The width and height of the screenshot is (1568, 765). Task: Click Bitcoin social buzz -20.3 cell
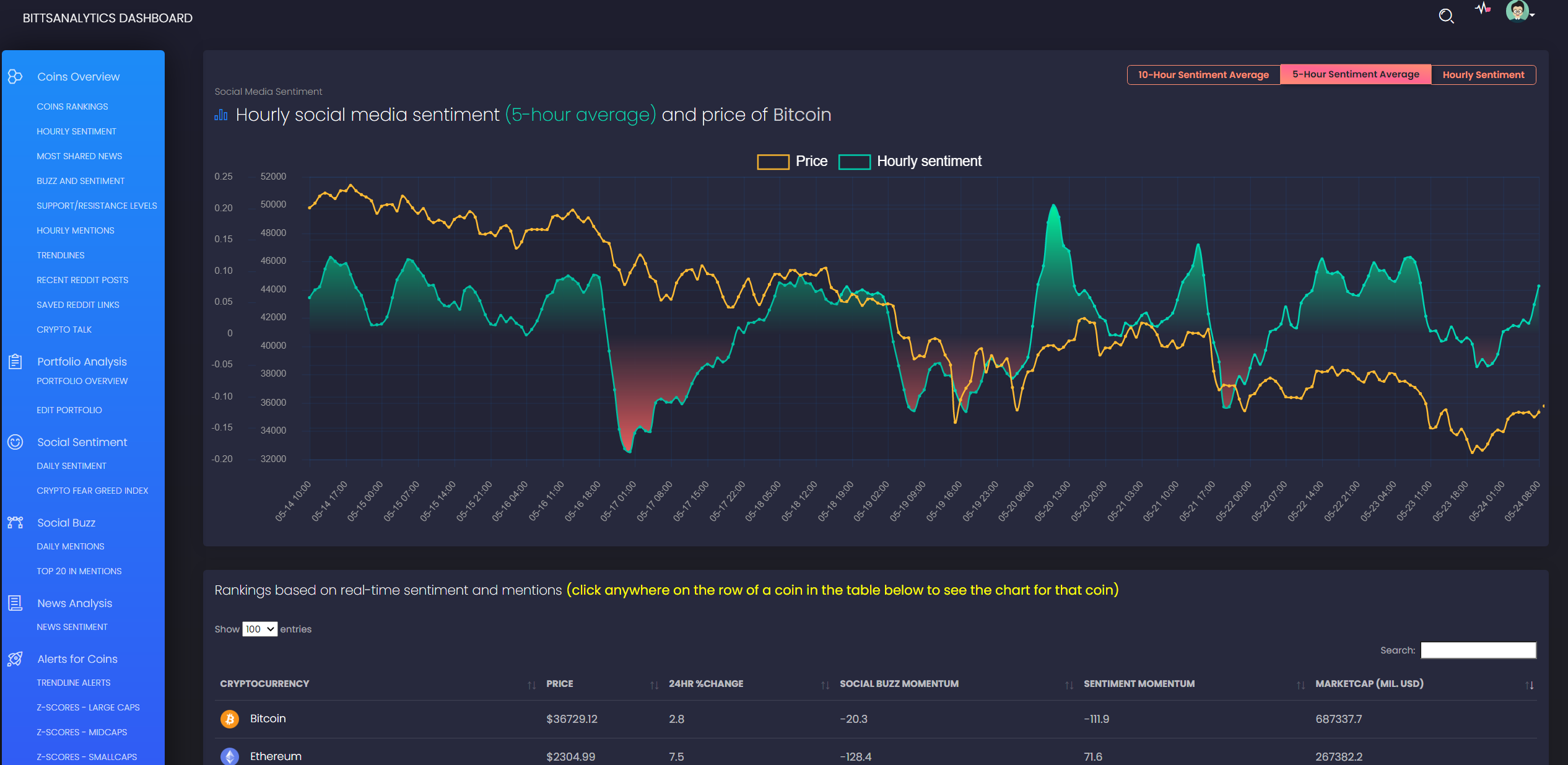[853, 719]
